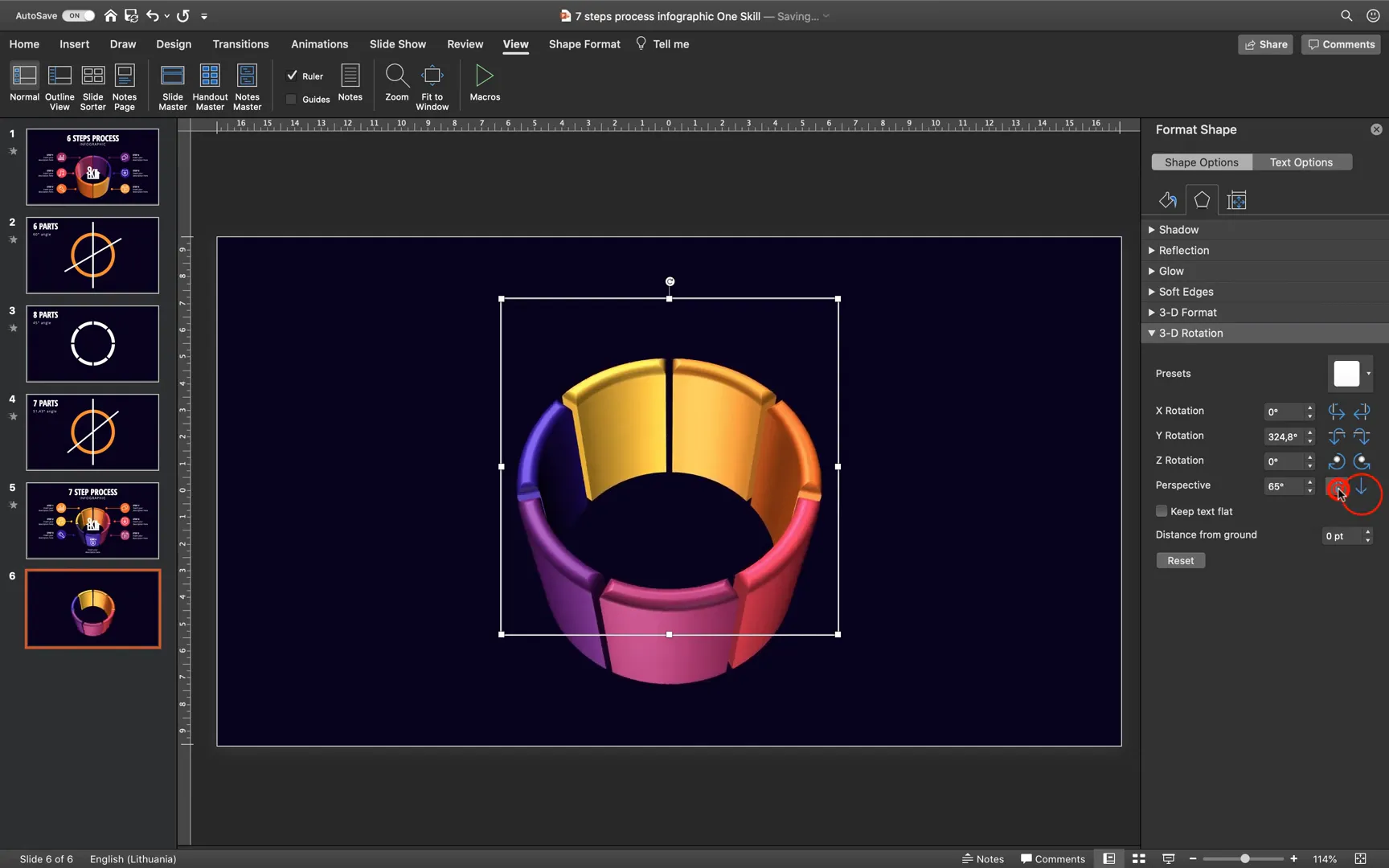Viewport: 1389px width, 868px height.
Task: Collapse the 3-D Rotation section
Action: pos(1190,333)
